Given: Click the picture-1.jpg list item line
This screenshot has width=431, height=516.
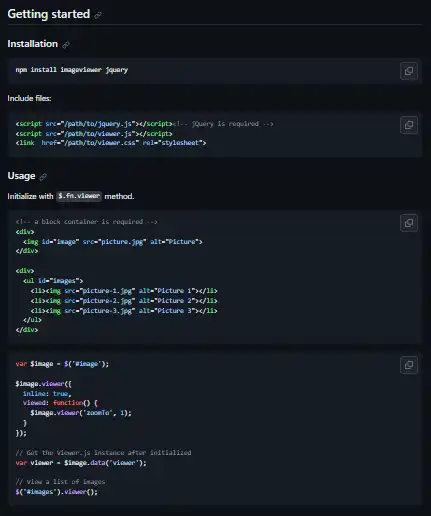Looking at the screenshot, I should point(124,291).
